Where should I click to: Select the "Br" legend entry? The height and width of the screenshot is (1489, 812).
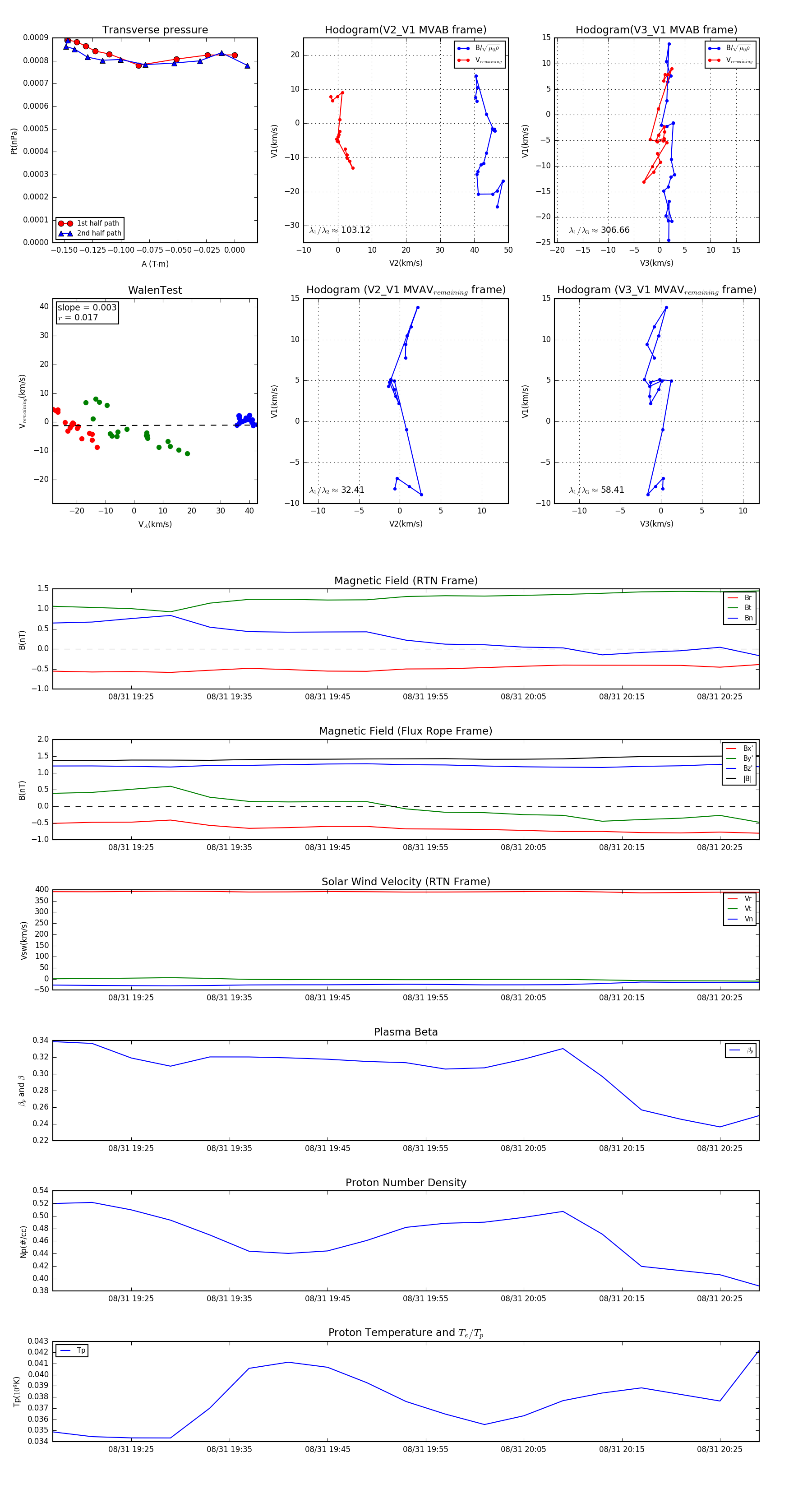coord(740,598)
